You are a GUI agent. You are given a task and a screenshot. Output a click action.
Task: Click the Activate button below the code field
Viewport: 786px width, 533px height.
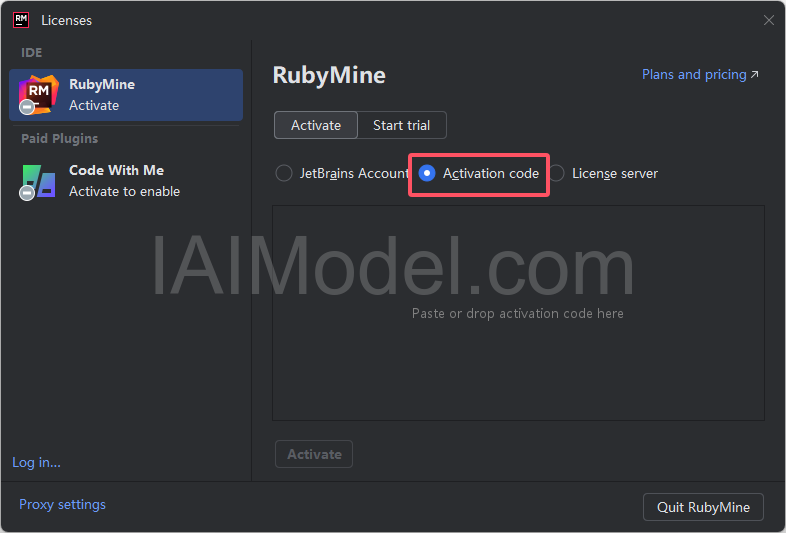tap(314, 454)
